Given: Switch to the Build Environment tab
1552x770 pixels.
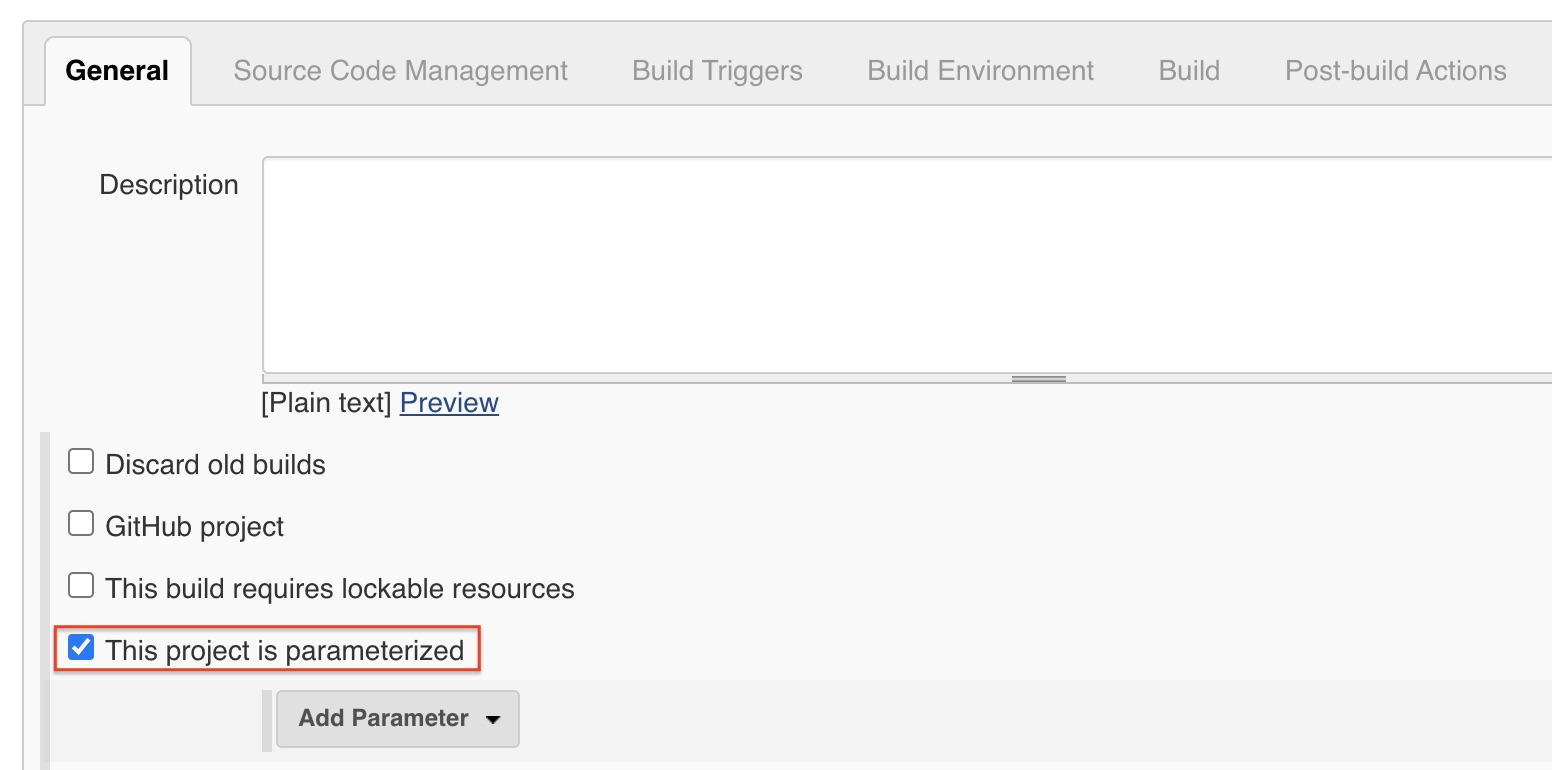Looking at the screenshot, I should pos(980,70).
